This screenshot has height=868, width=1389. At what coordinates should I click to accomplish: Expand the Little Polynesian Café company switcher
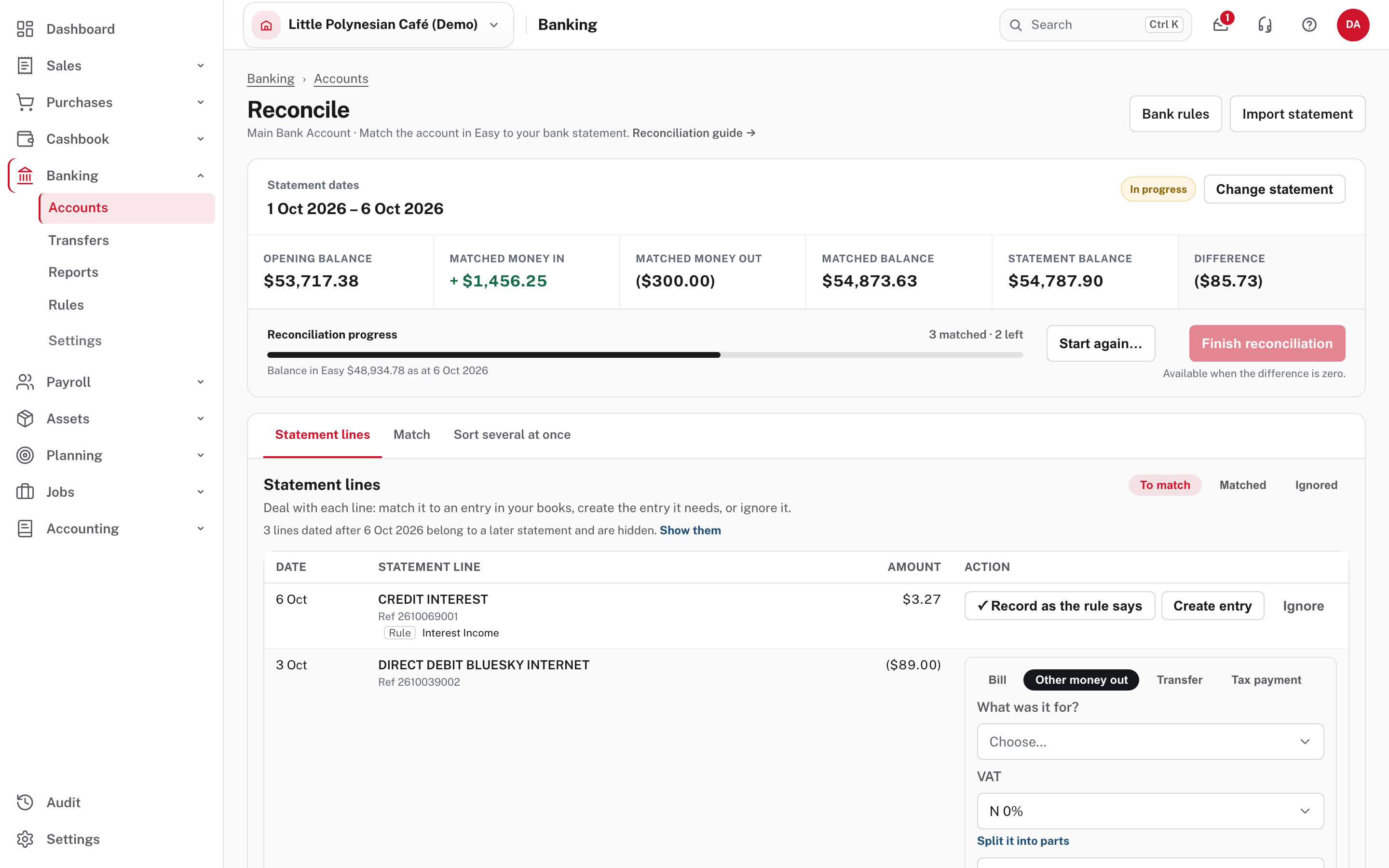click(378, 25)
